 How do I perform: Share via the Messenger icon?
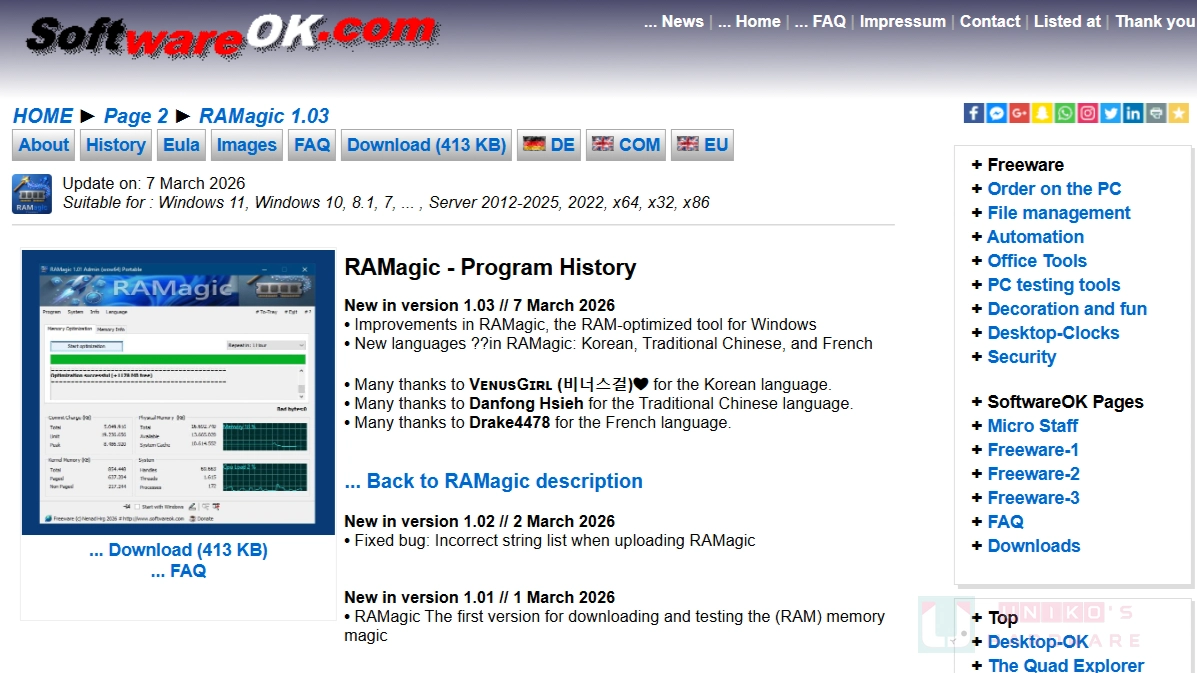click(x=996, y=114)
